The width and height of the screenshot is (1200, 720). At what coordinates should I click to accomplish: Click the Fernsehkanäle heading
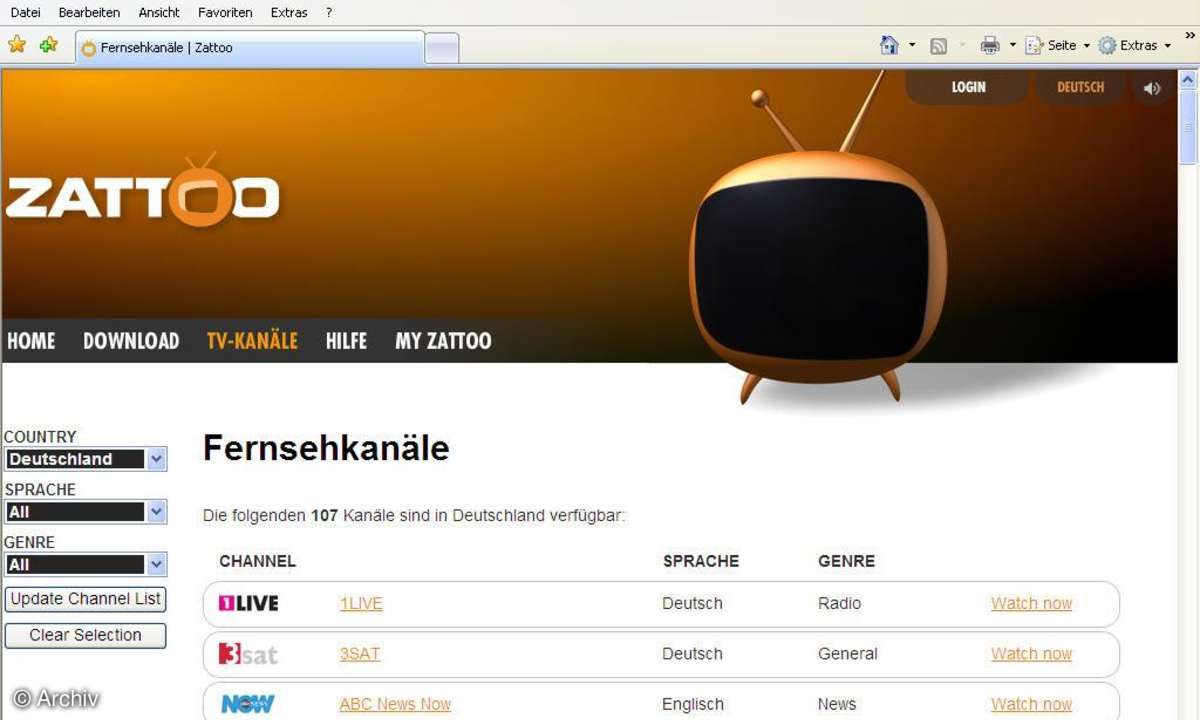coord(326,448)
